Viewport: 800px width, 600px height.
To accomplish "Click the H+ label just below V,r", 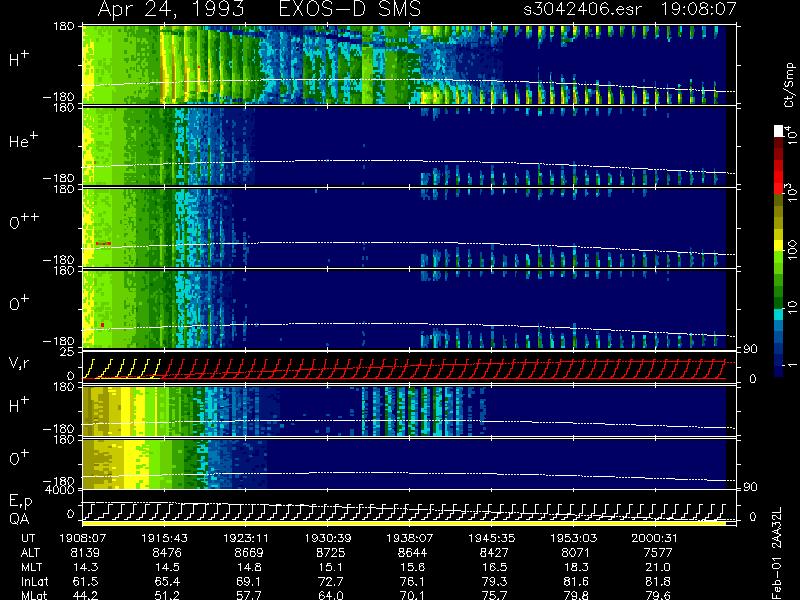I will (19, 404).
